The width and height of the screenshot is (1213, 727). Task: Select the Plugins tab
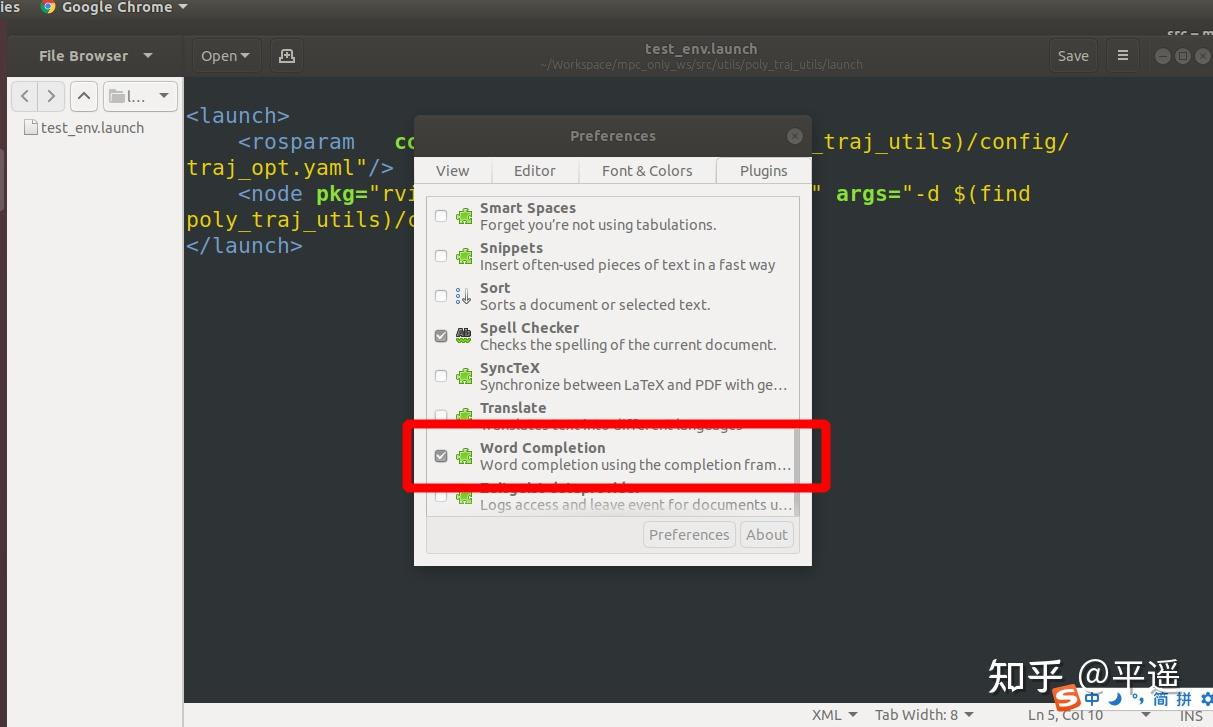click(763, 171)
